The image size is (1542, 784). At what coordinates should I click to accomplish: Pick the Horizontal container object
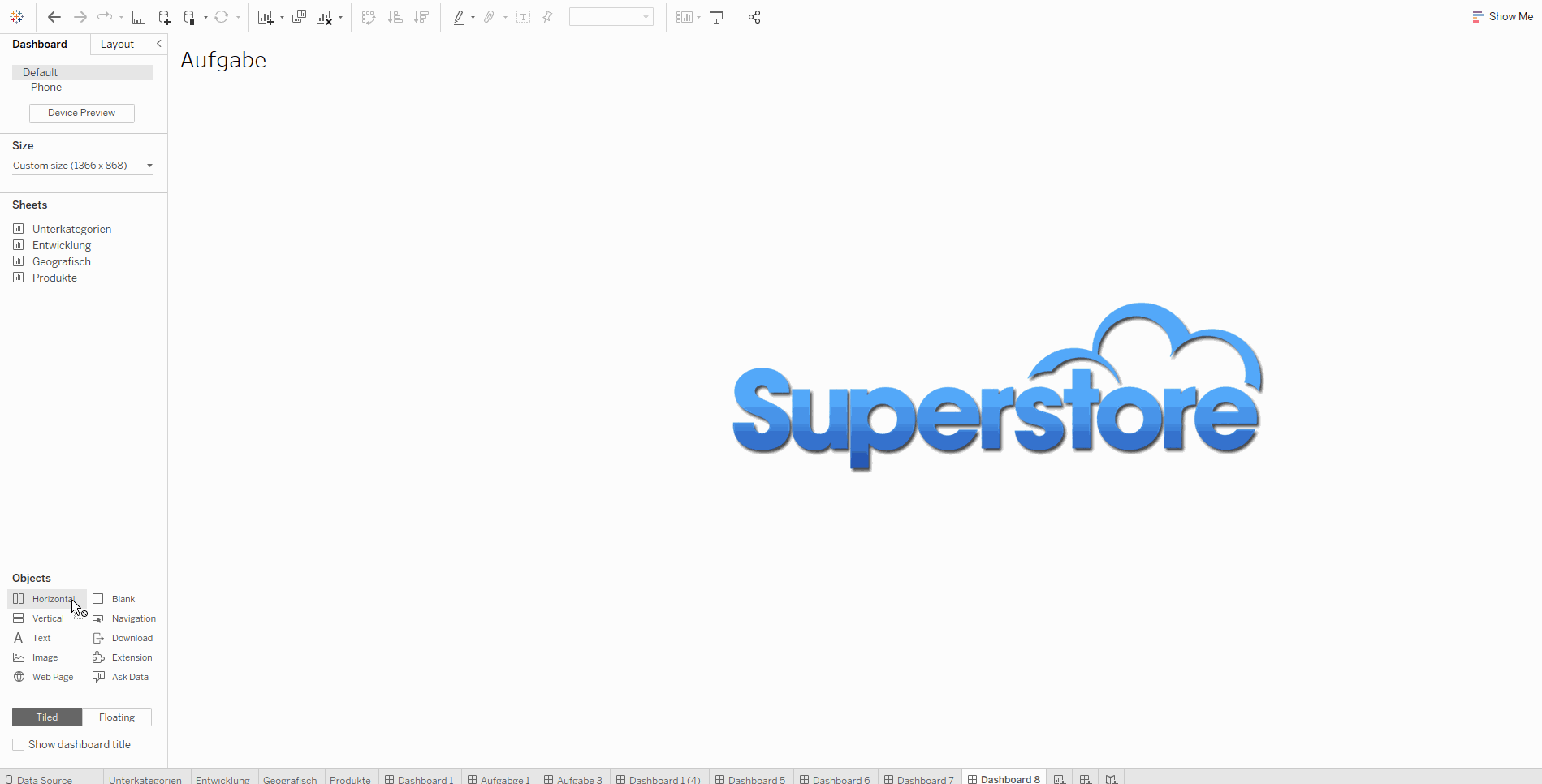click(46, 599)
